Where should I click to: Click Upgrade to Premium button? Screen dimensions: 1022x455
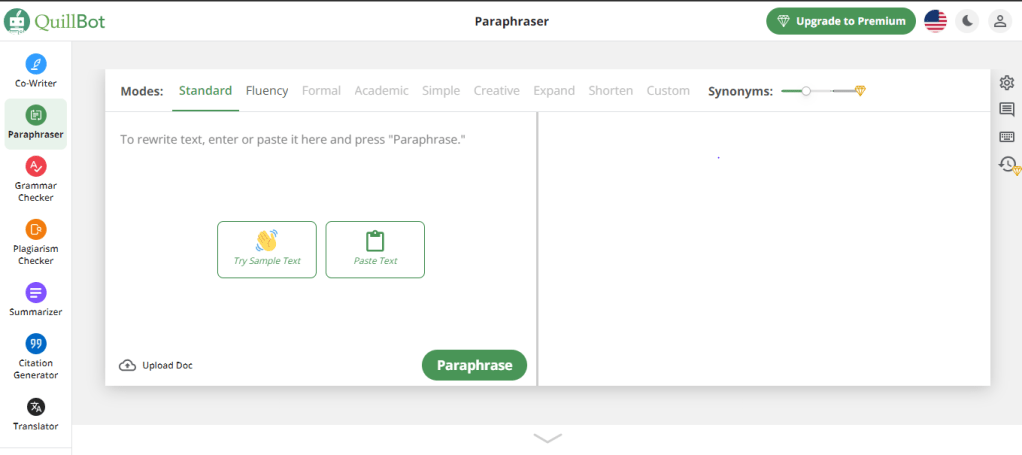840,21
